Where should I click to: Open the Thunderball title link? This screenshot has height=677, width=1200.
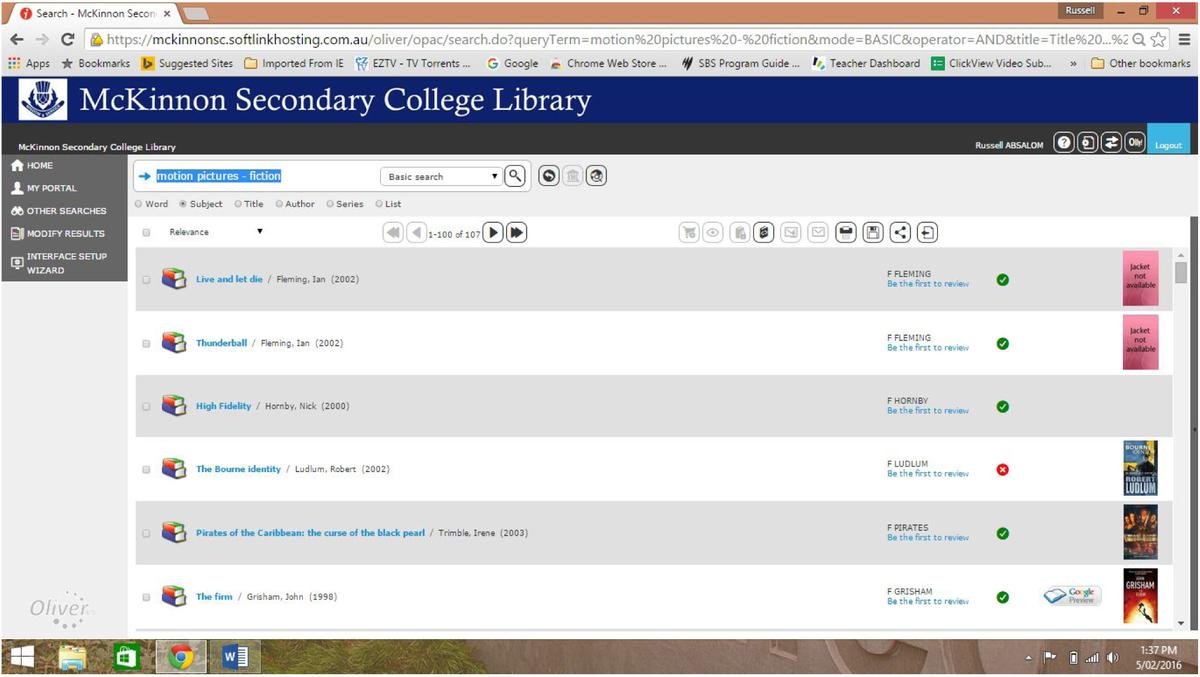[x=221, y=343]
